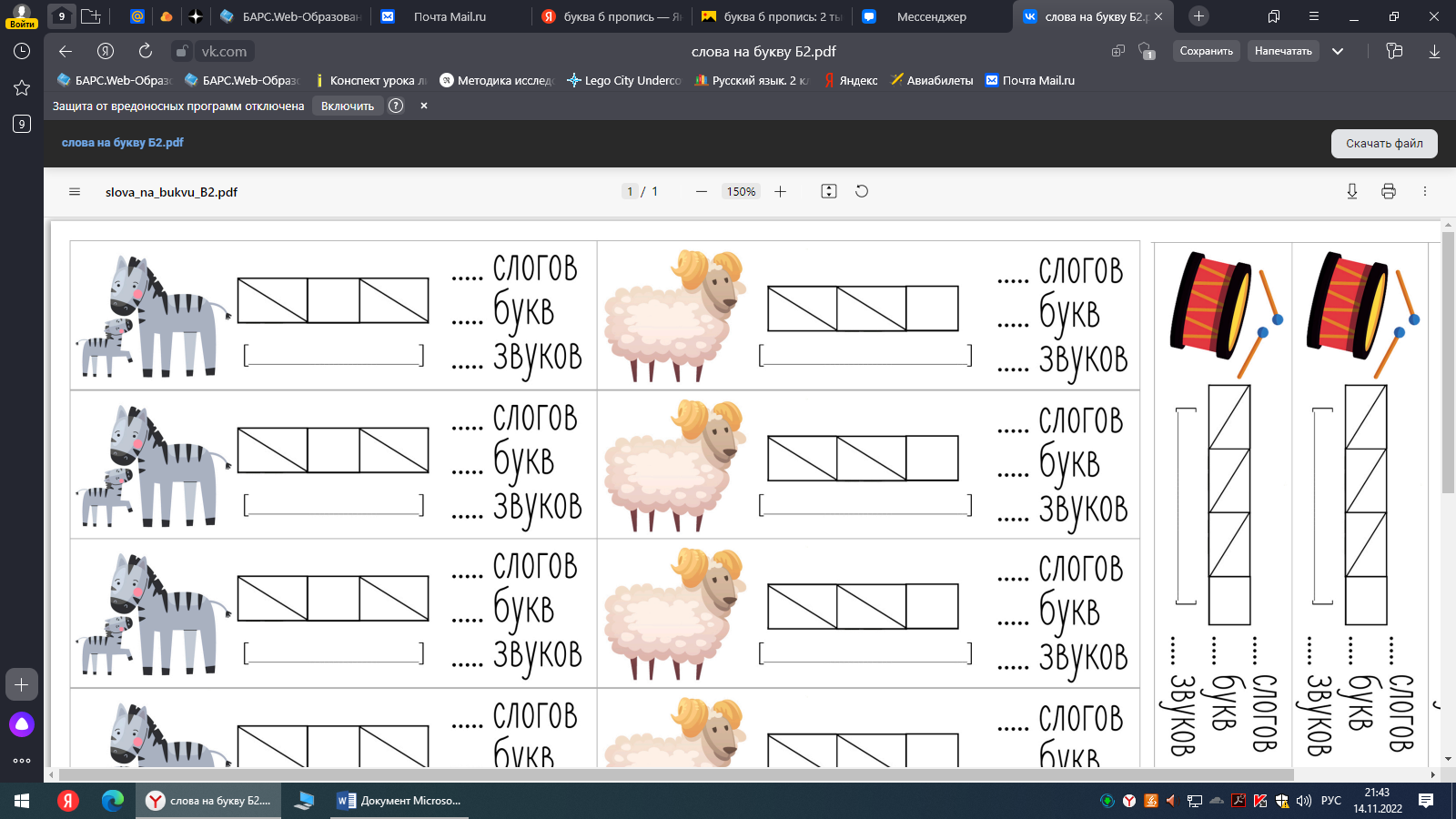Open Конспект урока bookmark

coord(370,80)
